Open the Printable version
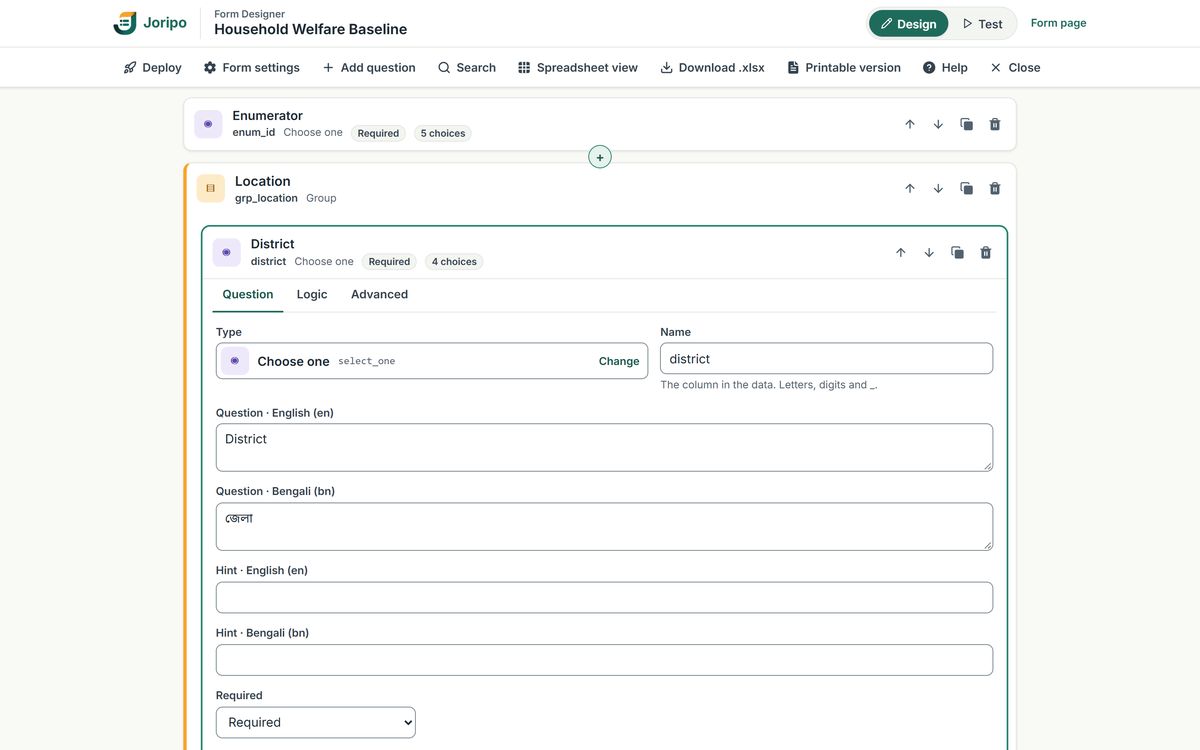 [x=844, y=68]
